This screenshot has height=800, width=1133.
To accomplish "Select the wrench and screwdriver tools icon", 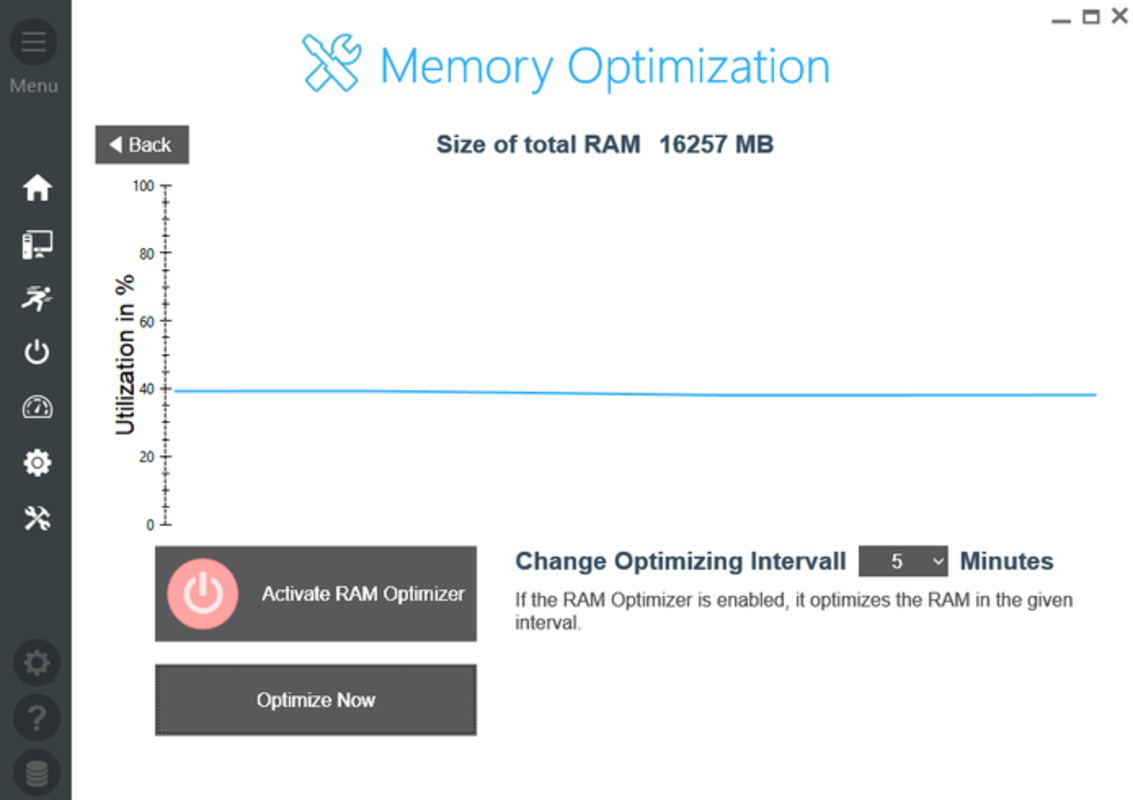I will coord(37,517).
